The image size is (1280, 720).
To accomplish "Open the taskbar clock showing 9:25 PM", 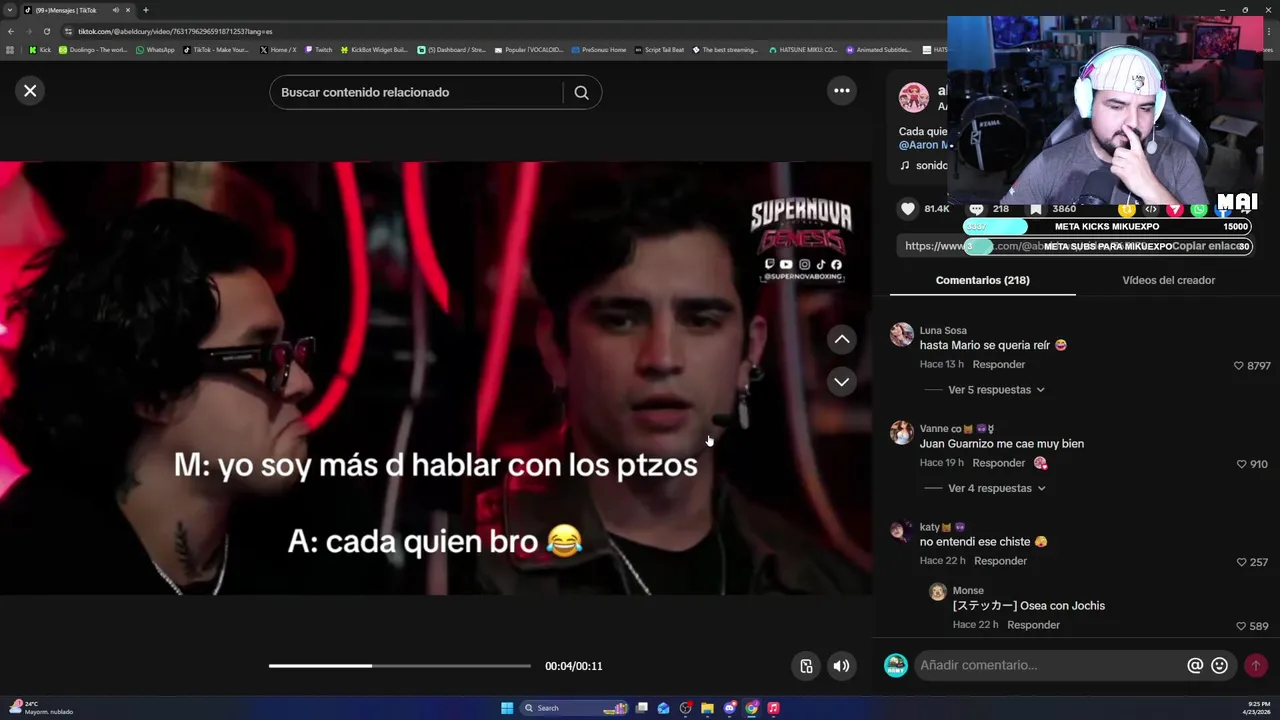I will pos(1258,708).
